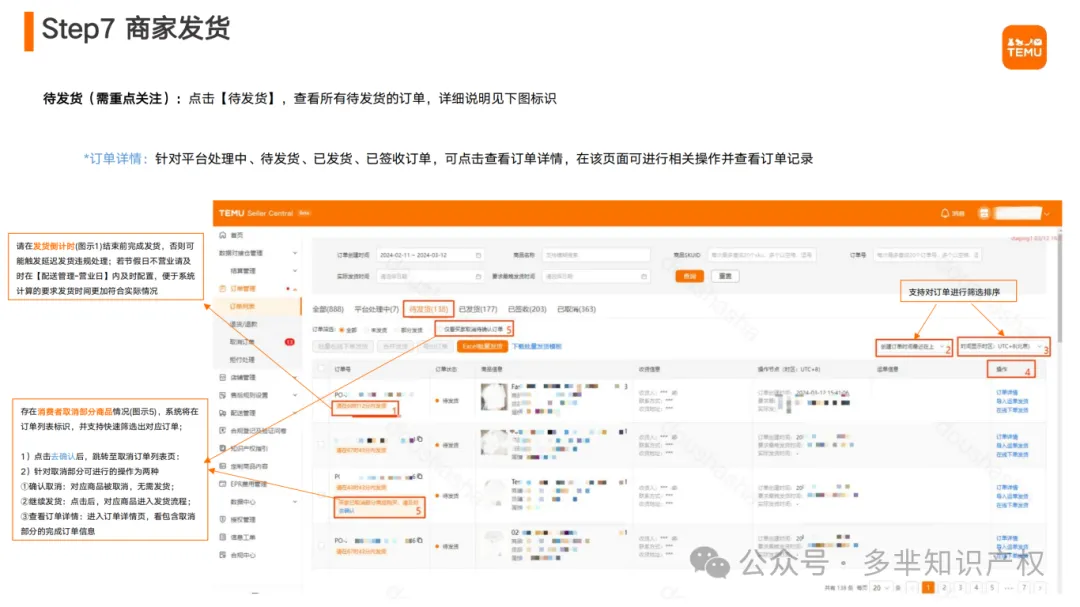Image resolution: width=1080 pixels, height=607 pixels.
Task: Switch to the 全部(888) tab
Action: tap(328, 309)
